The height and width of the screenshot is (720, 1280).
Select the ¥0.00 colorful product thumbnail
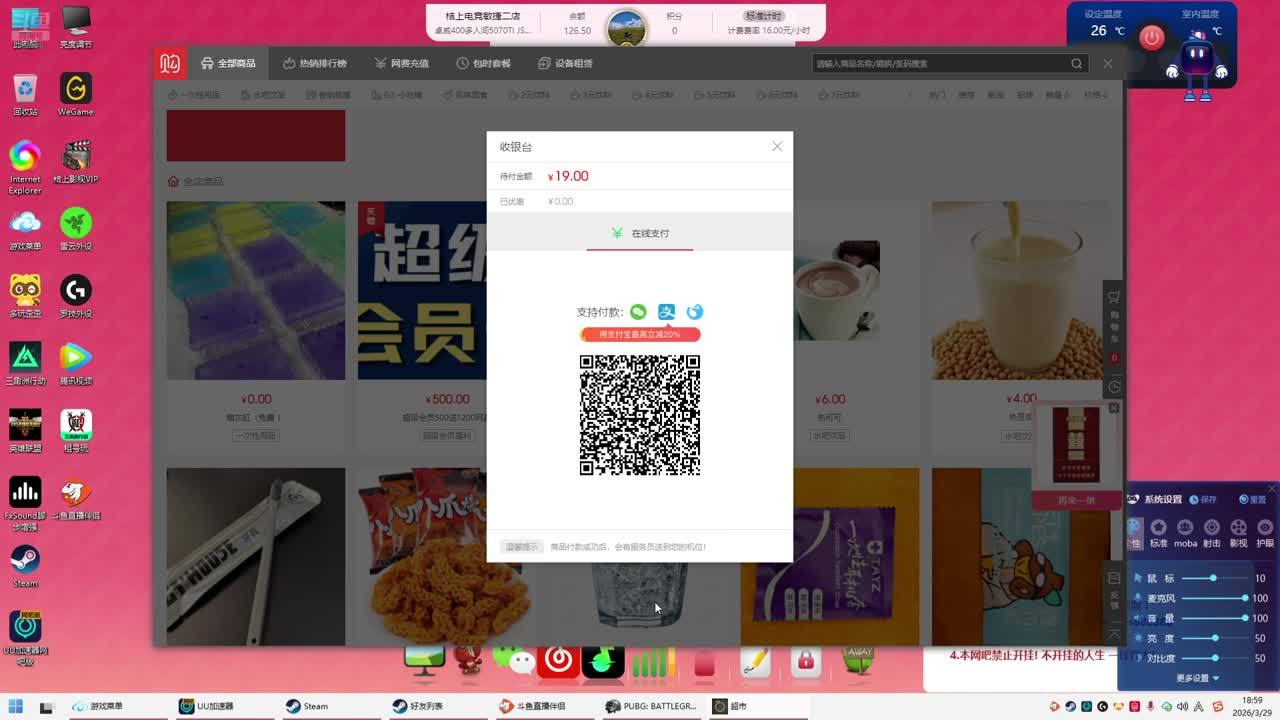(x=256, y=291)
